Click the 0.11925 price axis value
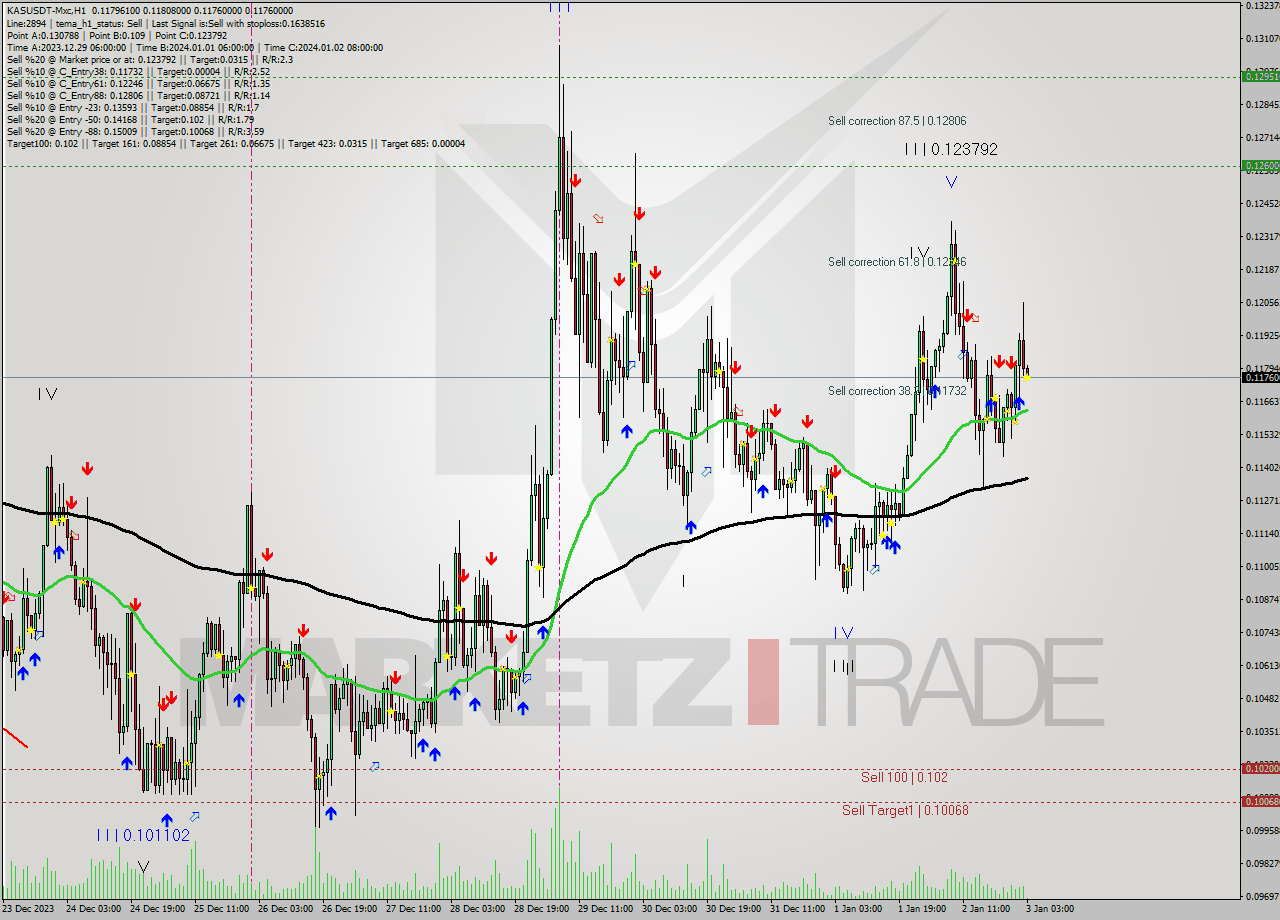Image resolution: width=1280 pixels, height=920 pixels. 1262,335
